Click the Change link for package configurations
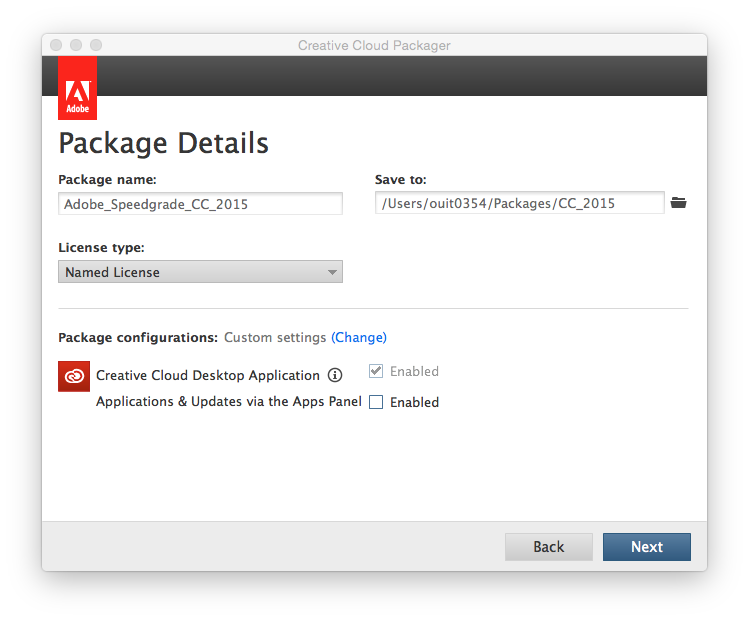 point(358,337)
